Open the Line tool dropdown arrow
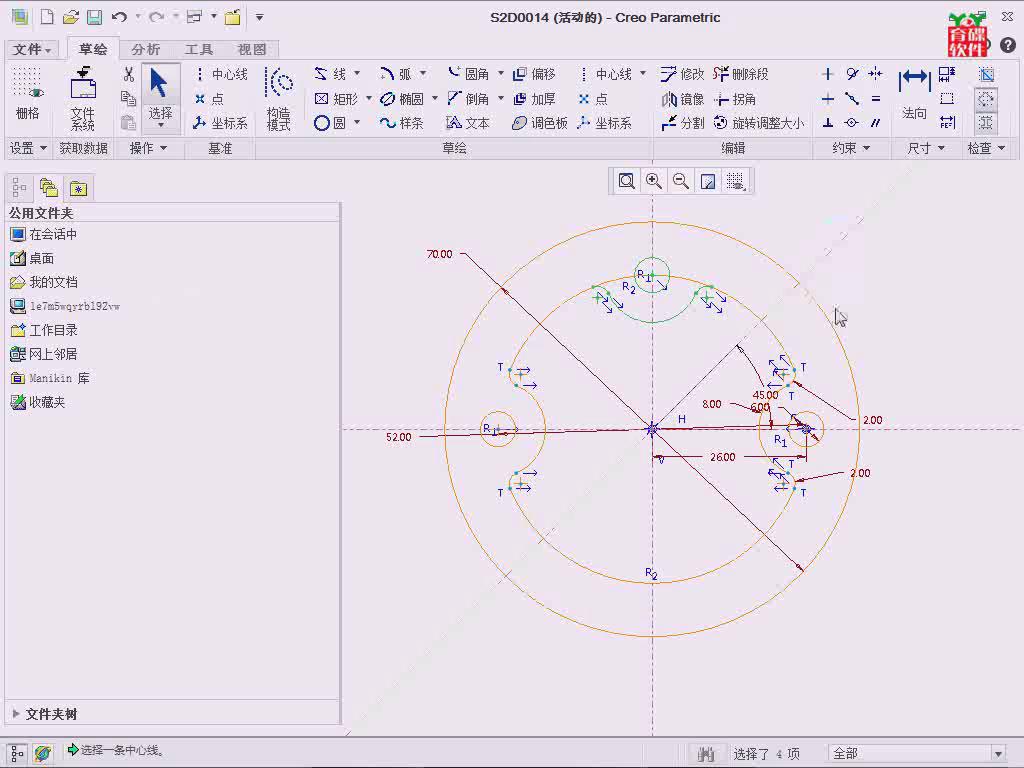The height and width of the screenshot is (768, 1024). (357, 73)
